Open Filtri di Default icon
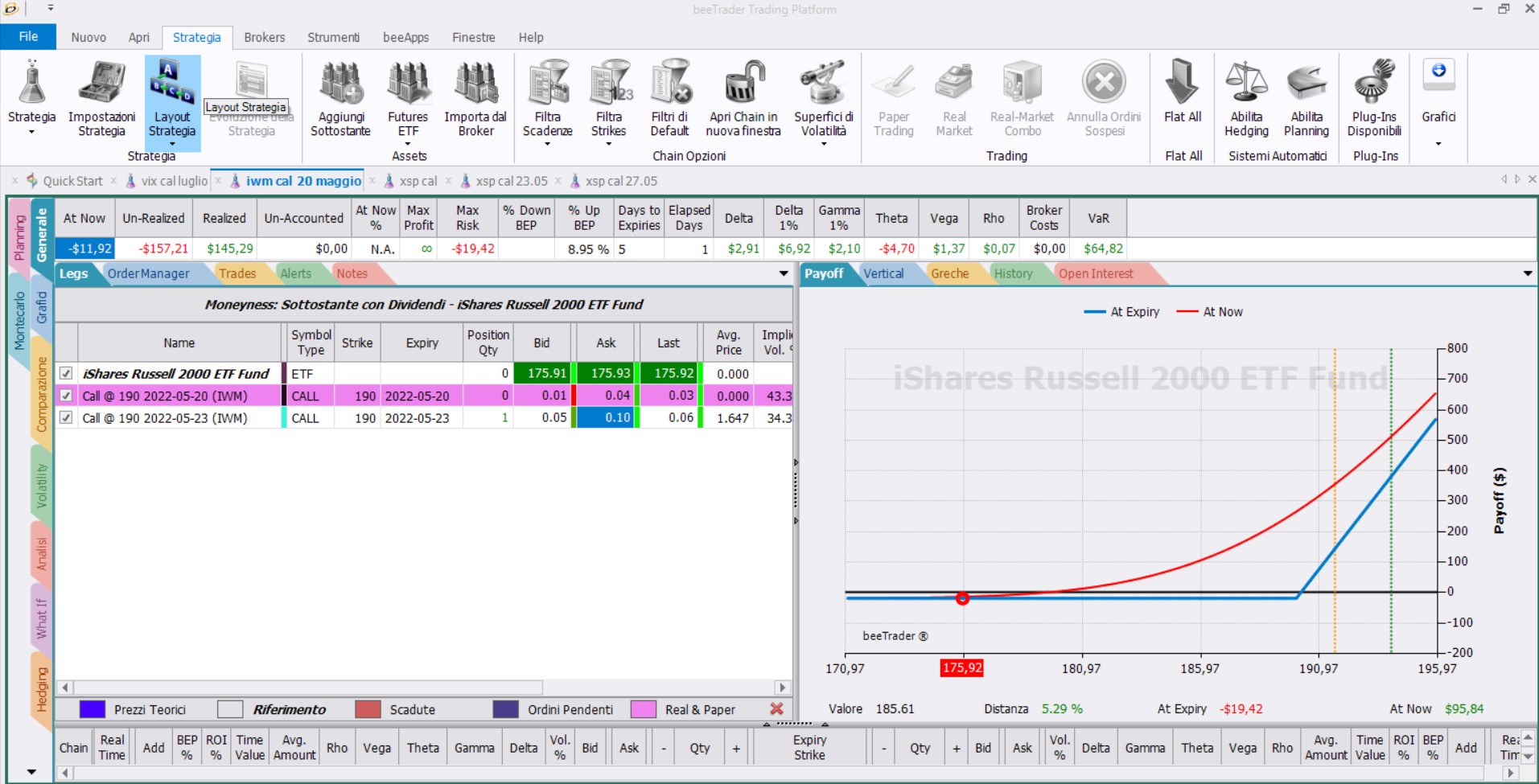Screen dimensions: 1539x784 tap(670, 83)
